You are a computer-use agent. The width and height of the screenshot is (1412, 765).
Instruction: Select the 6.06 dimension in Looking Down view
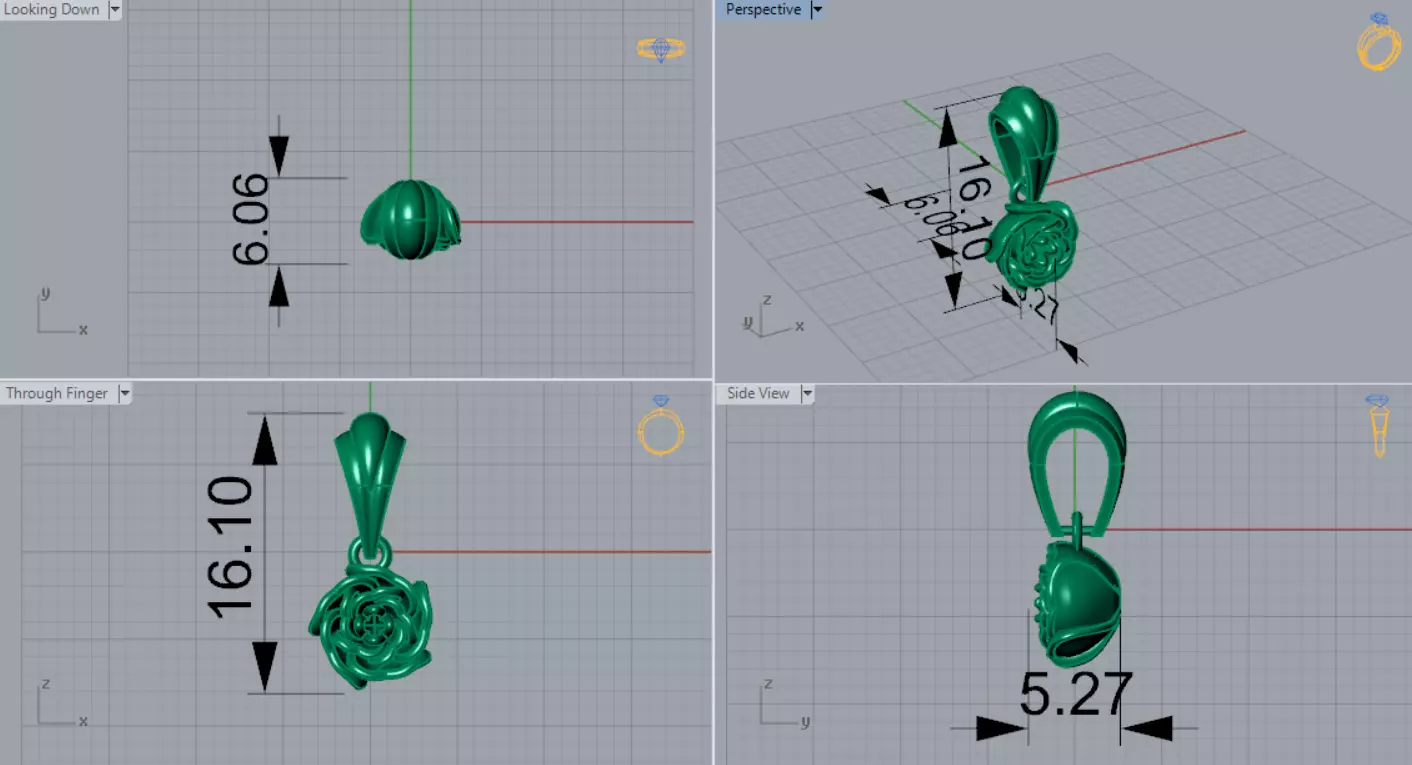[251, 219]
